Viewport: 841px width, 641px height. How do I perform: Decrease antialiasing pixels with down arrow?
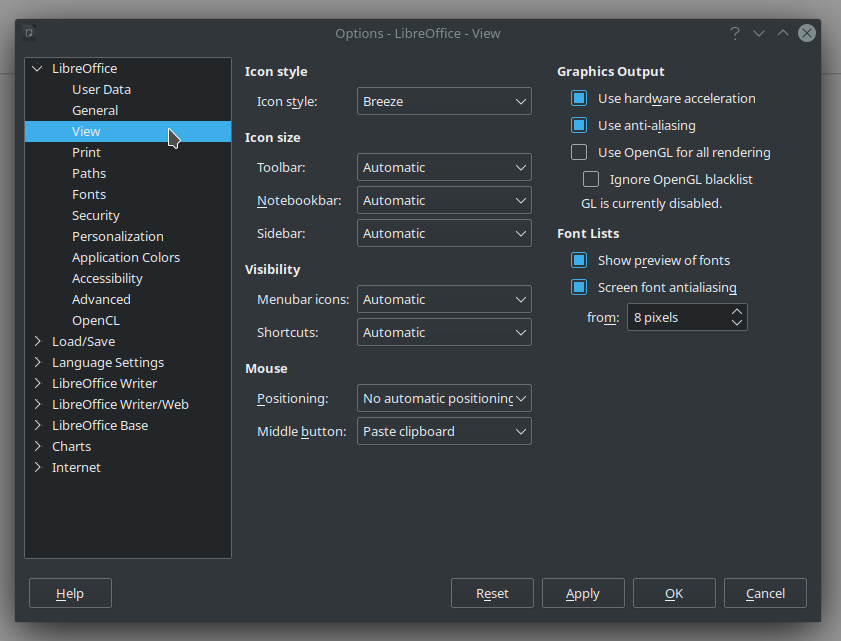click(x=737, y=322)
